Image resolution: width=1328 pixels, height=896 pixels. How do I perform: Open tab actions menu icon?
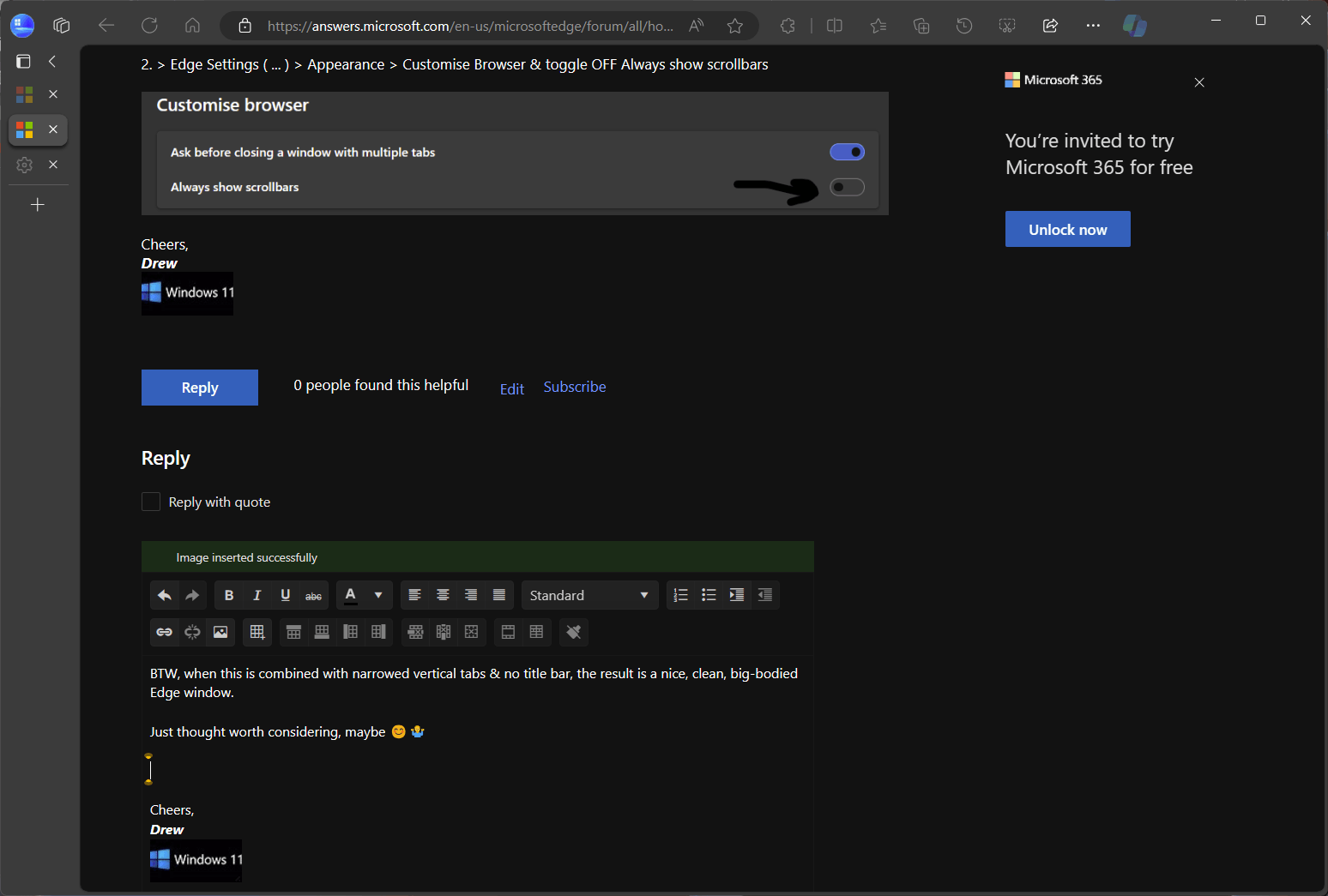click(x=24, y=61)
